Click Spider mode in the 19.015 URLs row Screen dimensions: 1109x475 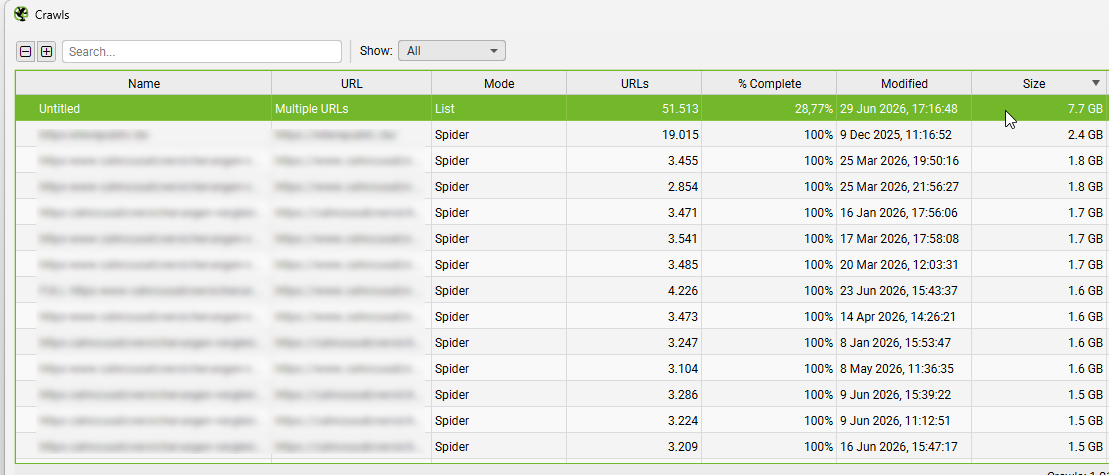coord(452,134)
